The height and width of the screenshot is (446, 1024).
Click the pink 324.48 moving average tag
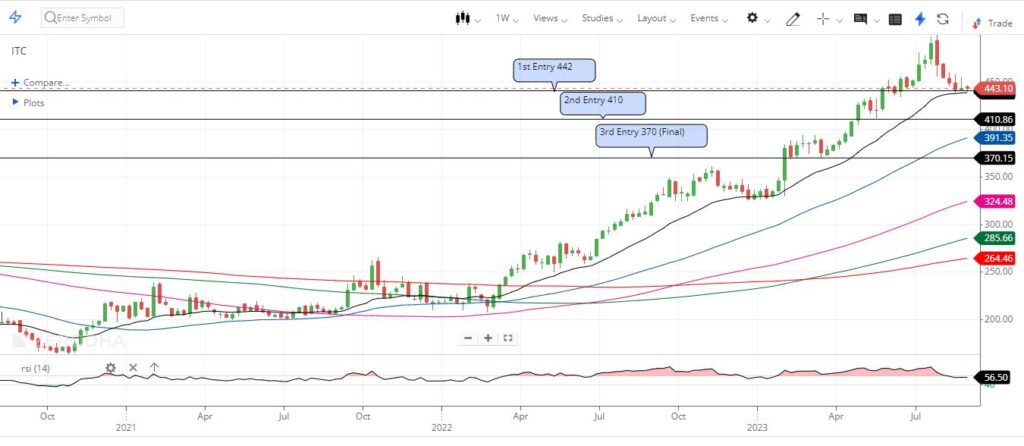pos(994,202)
